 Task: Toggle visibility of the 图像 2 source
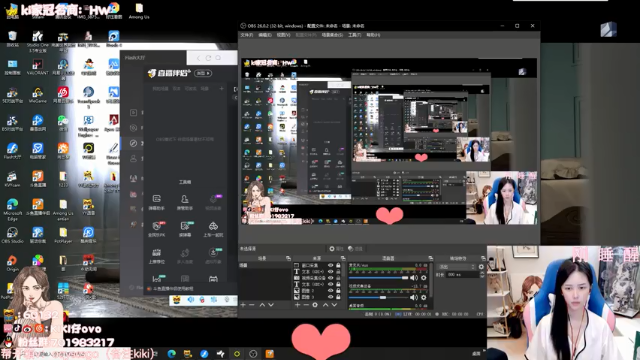point(331,291)
